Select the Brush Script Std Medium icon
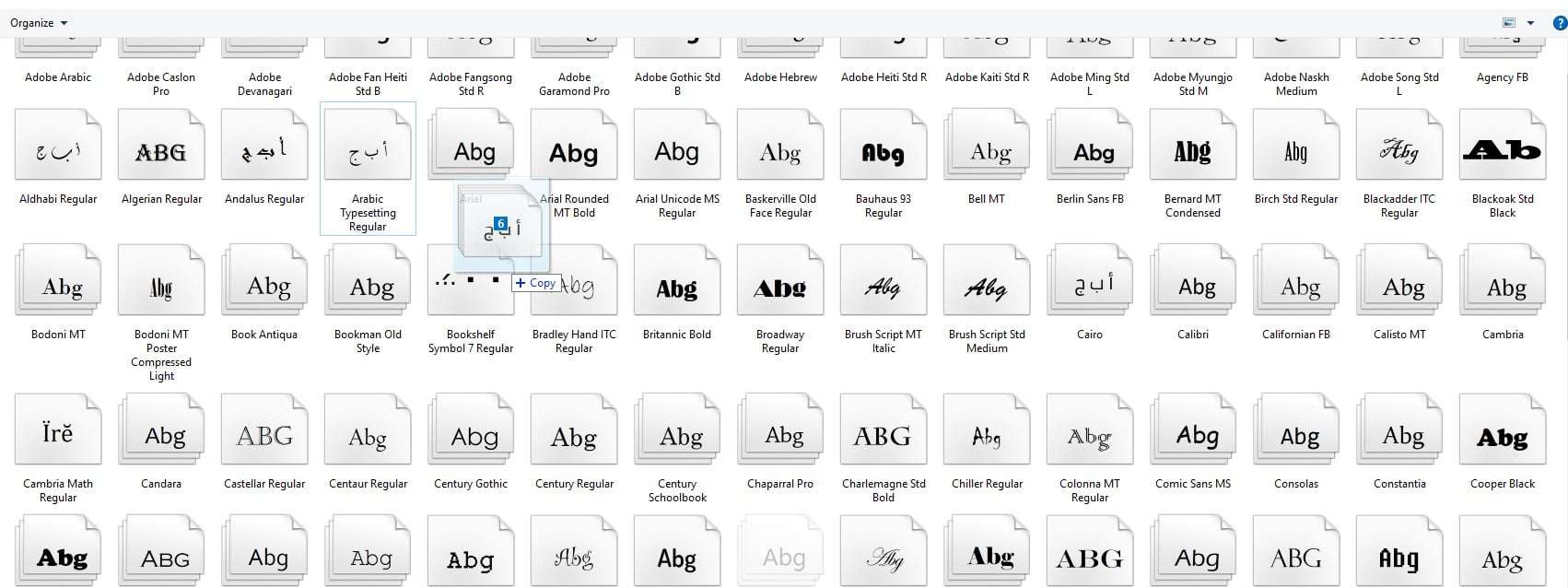This screenshot has width=1568, height=588. (x=987, y=280)
